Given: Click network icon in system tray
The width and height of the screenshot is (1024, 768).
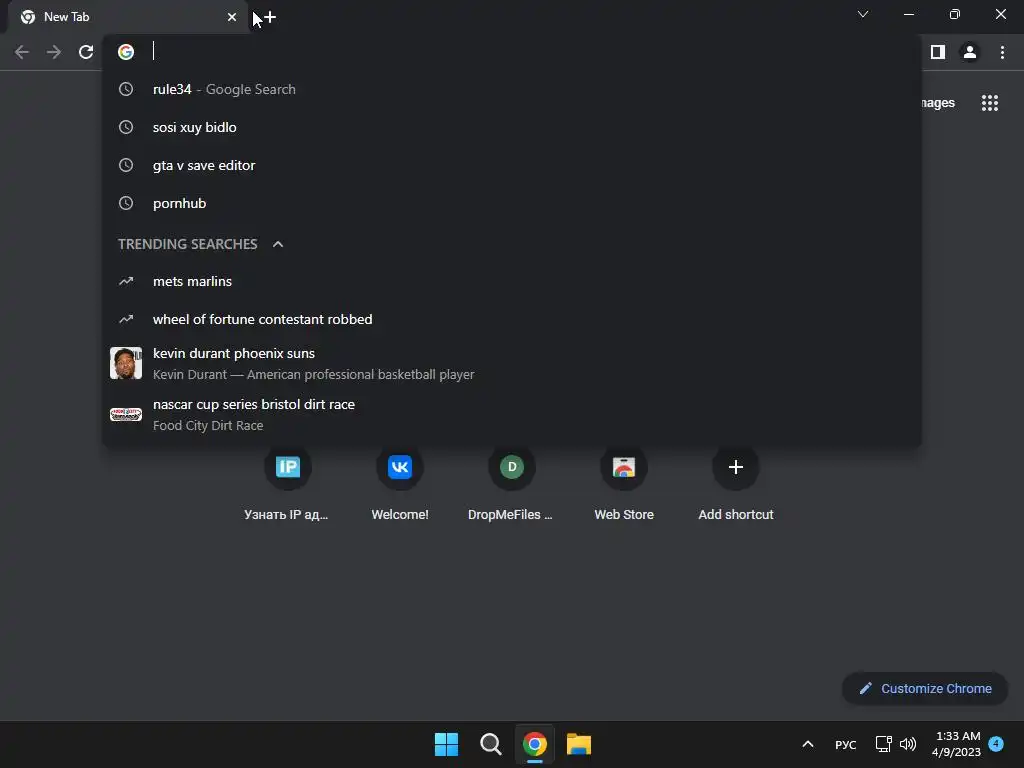Looking at the screenshot, I should pos(884,744).
